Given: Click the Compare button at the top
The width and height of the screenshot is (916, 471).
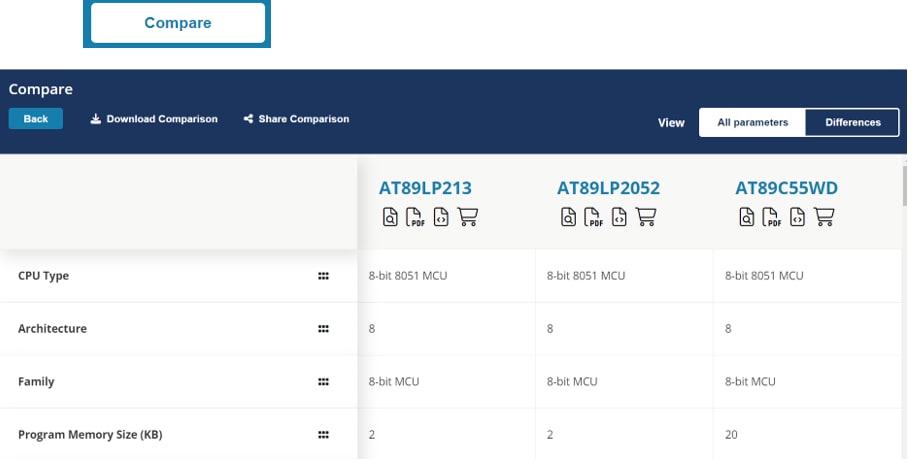Looking at the screenshot, I should coord(177,23).
